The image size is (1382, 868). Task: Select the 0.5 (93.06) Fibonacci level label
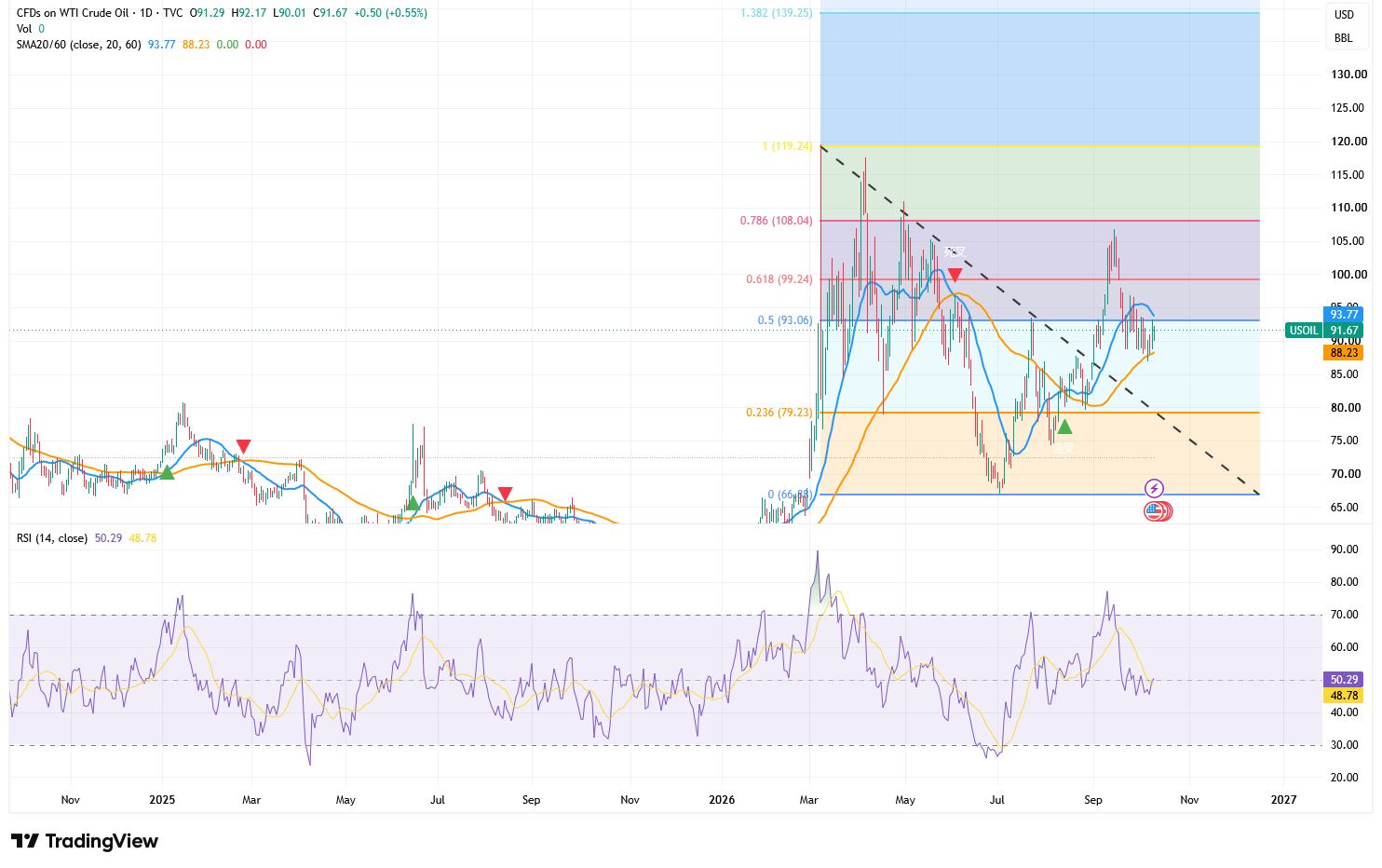[x=785, y=320]
